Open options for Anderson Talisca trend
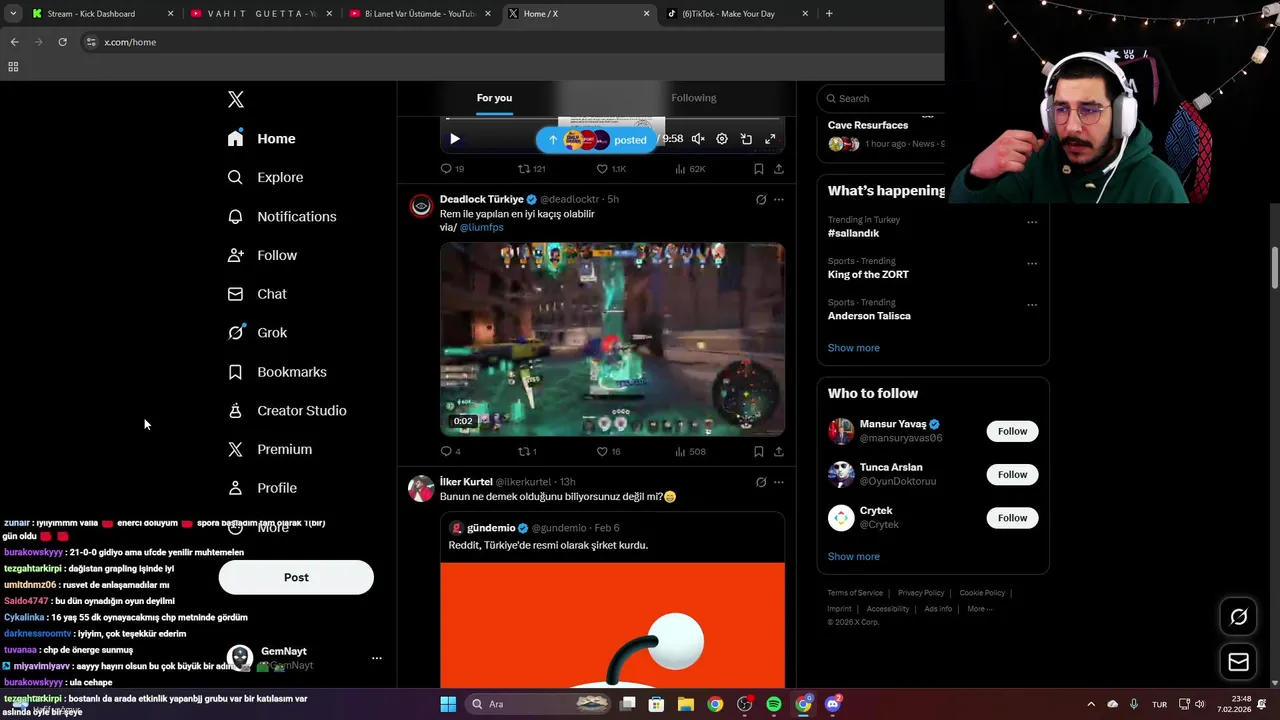 (x=1032, y=304)
